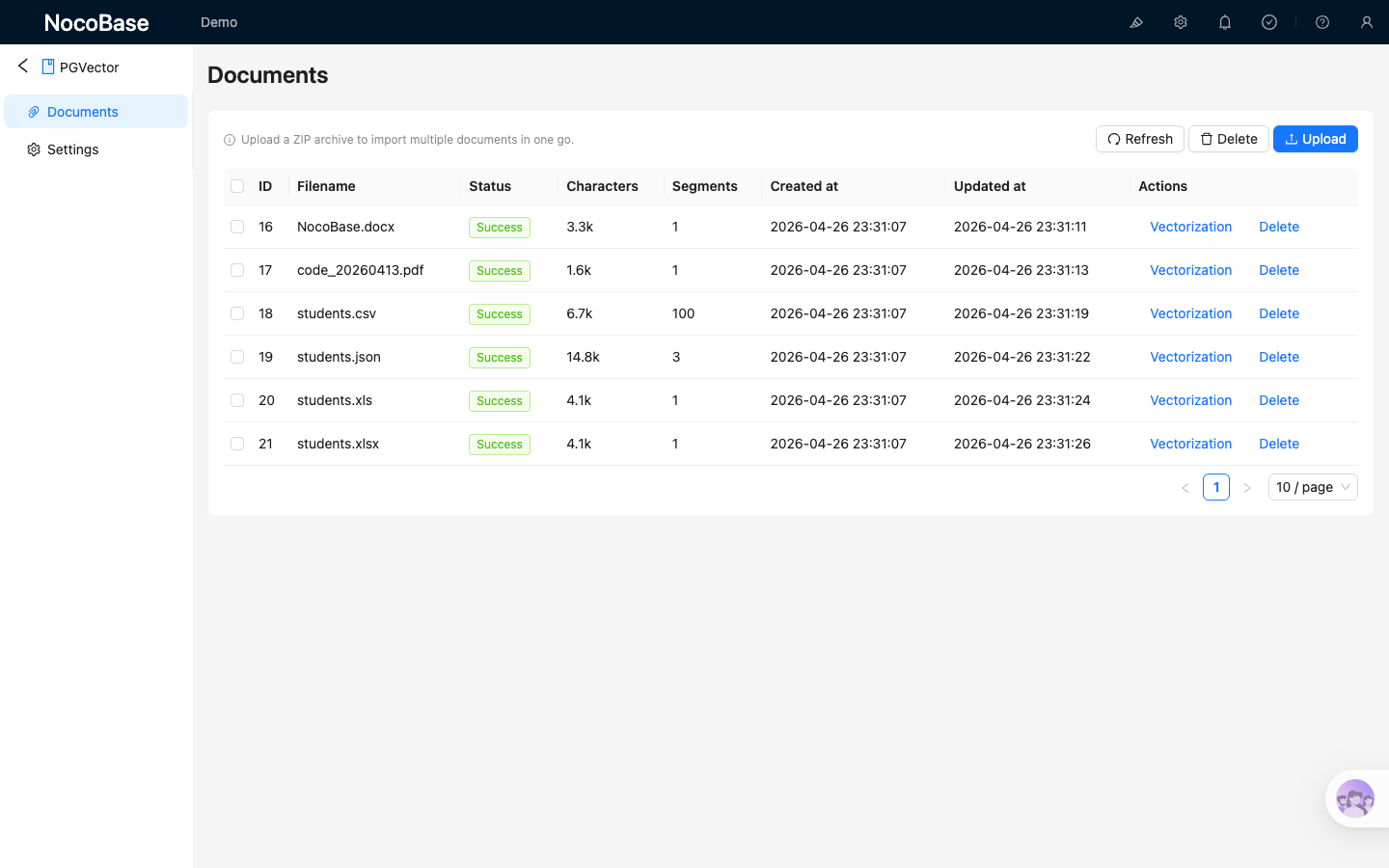1389x868 pixels.
Task: Go to the next page arrow
Action: (x=1247, y=488)
